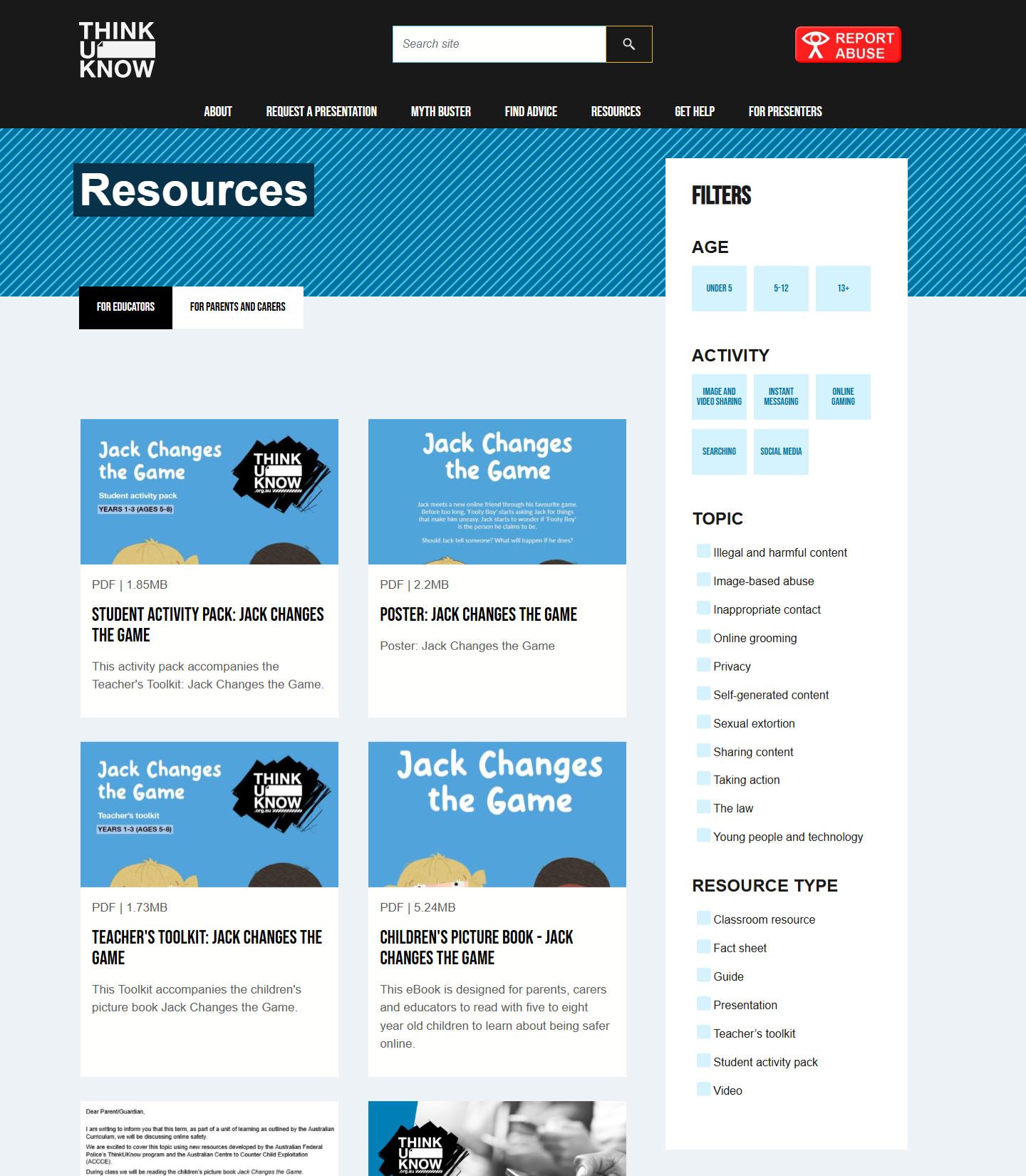Open Student Activity Pack cover thumbnail
This screenshot has height=1176, width=1026.
(209, 492)
